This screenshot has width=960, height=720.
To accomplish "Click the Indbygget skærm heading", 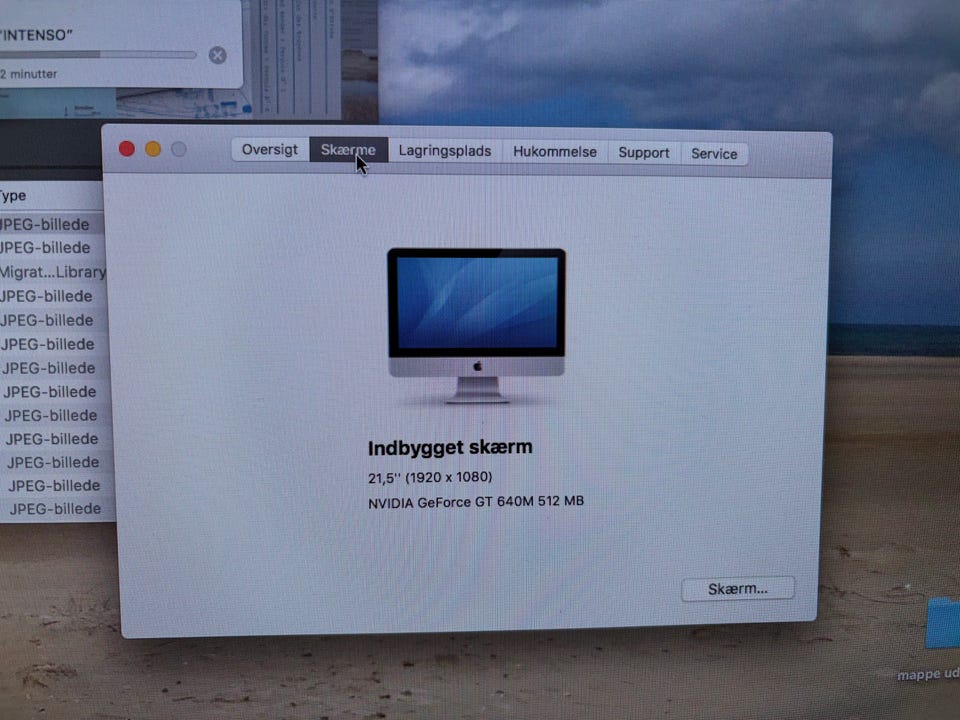I will 450,448.
